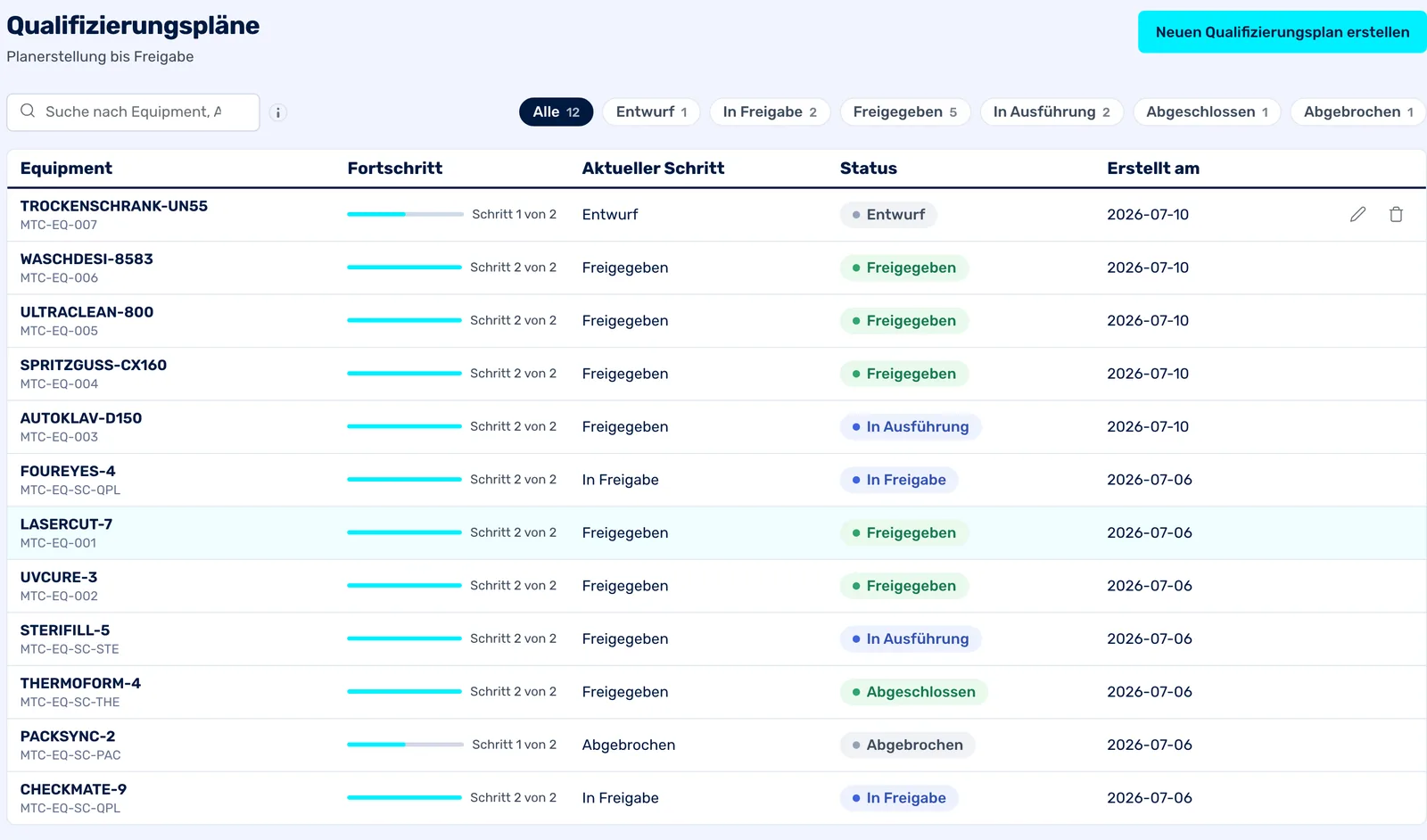Filter by Abgebrochen tab

click(x=1358, y=111)
